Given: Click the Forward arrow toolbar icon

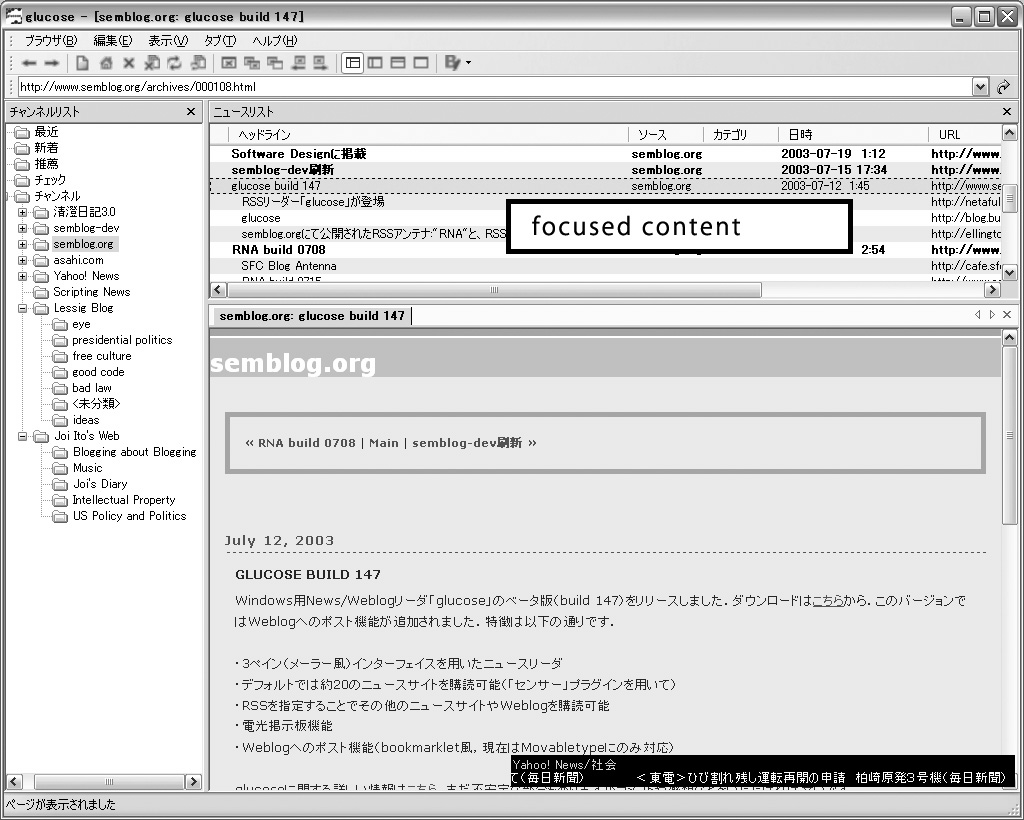Looking at the screenshot, I should tap(51, 63).
